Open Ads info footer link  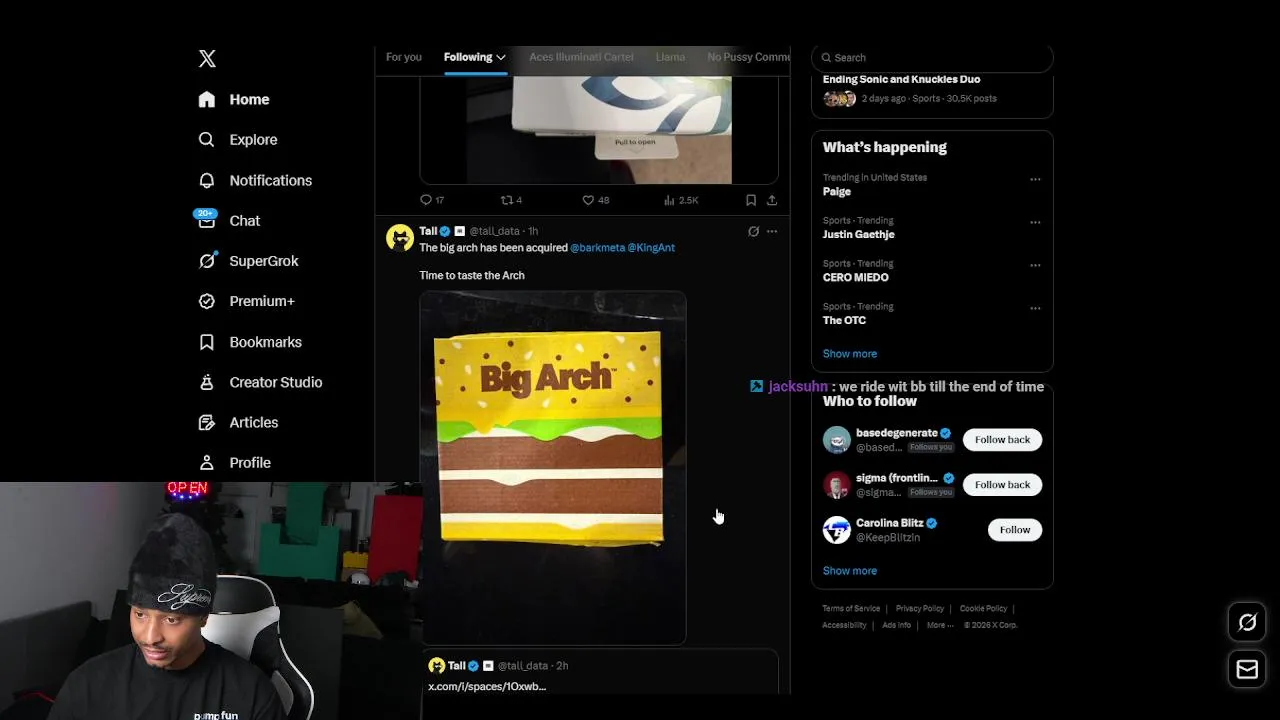click(897, 625)
